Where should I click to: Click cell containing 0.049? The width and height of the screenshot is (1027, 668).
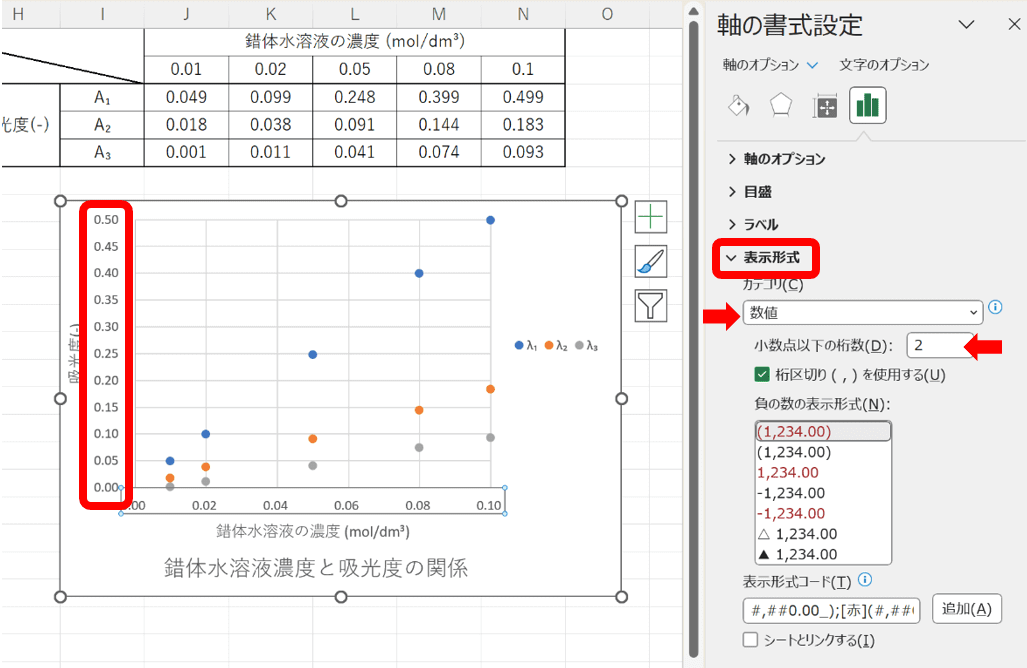coord(186,97)
